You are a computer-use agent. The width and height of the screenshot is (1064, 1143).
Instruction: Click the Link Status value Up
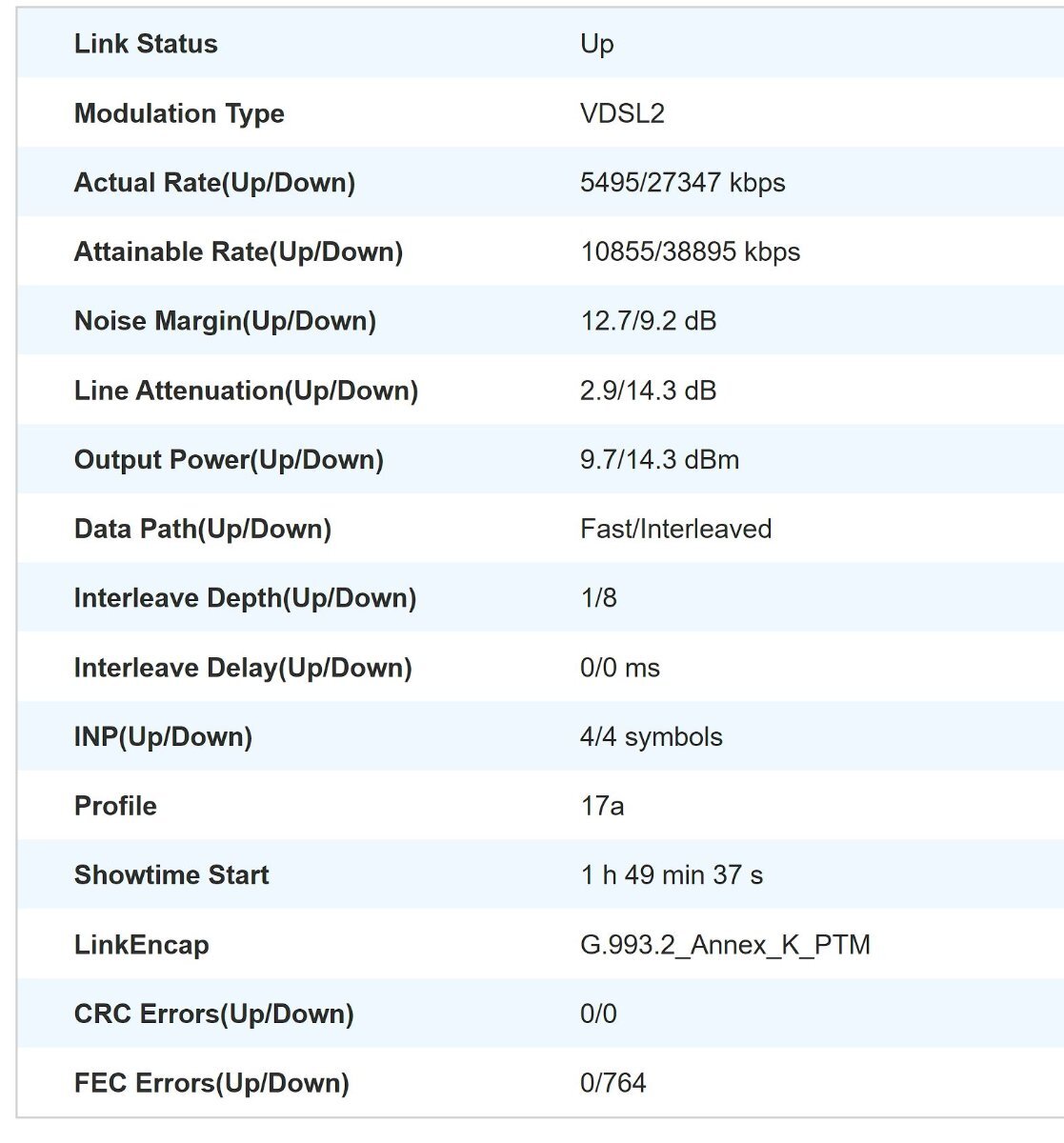coord(597,45)
